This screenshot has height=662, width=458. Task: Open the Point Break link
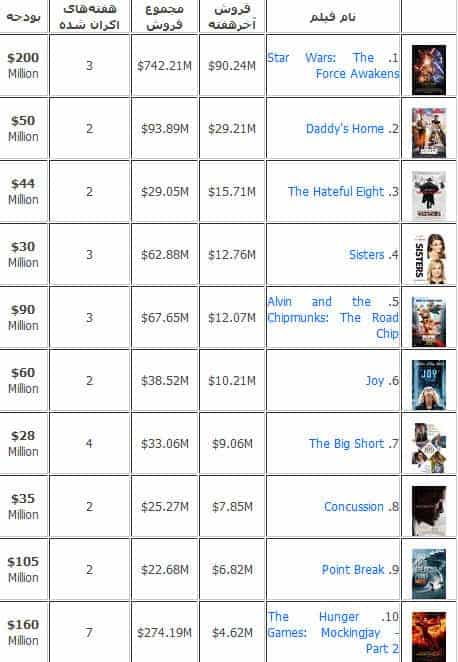(353, 570)
